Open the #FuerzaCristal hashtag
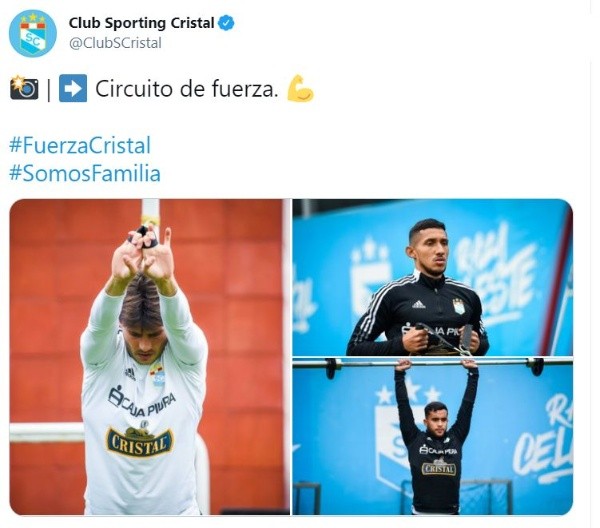This screenshot has height=528, width=600. [80, 145]
